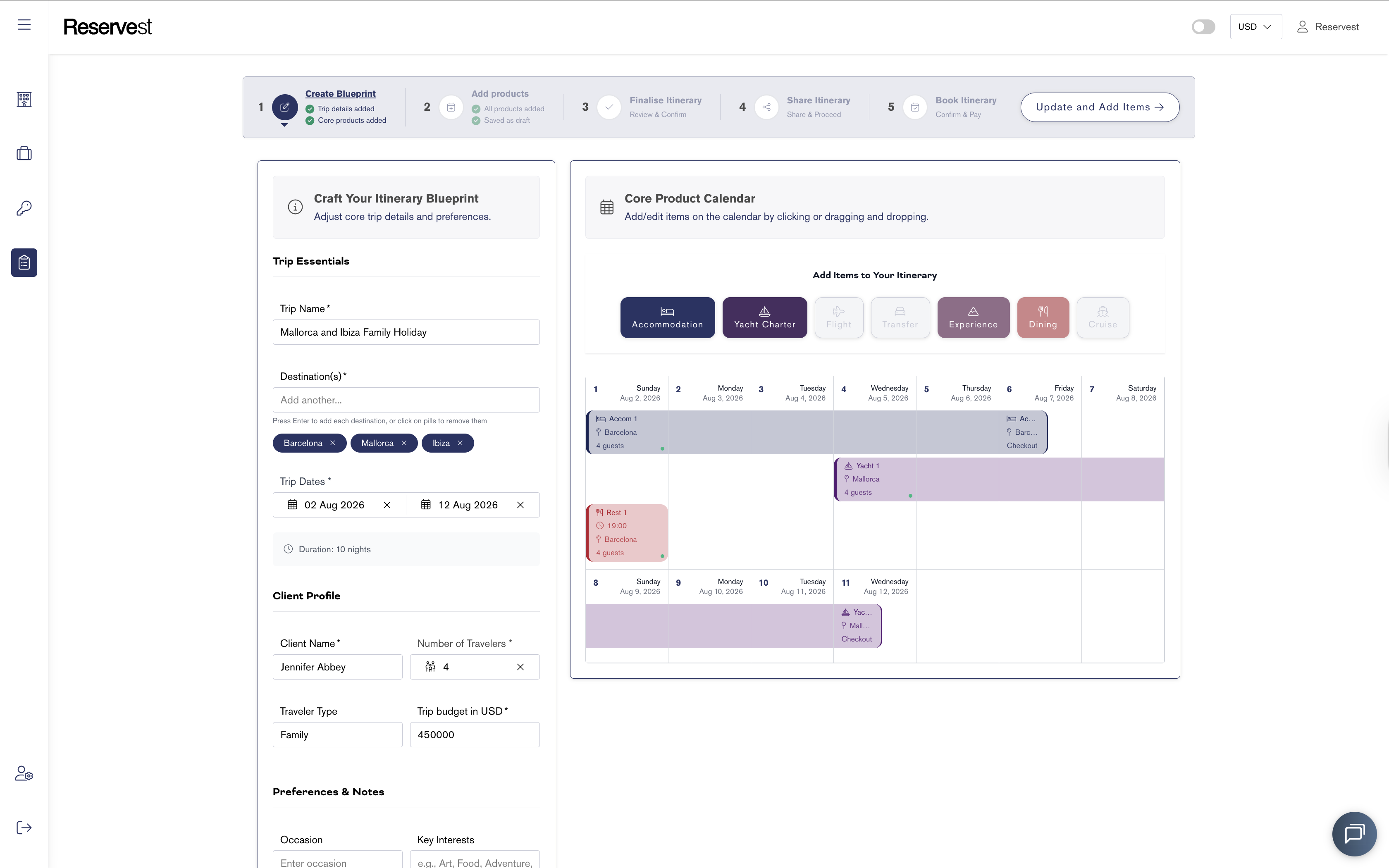1389x868 pixels.
Task: Select the pink Dining item button
Action: pyautogui.click(x=1042, y=317)
